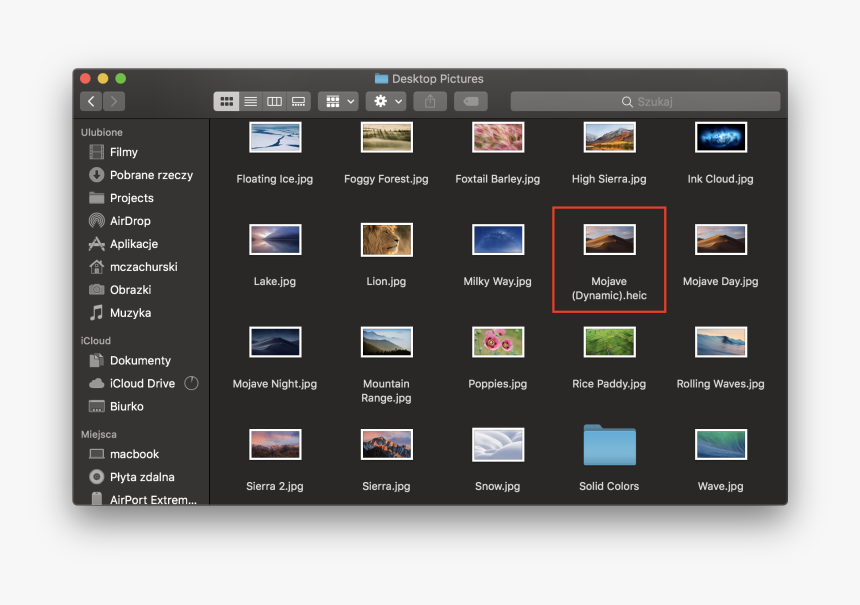This screenshot has width=860, height=605.
Task: Click inside the Szukaj search field
Action: click(x=645, y=100)
